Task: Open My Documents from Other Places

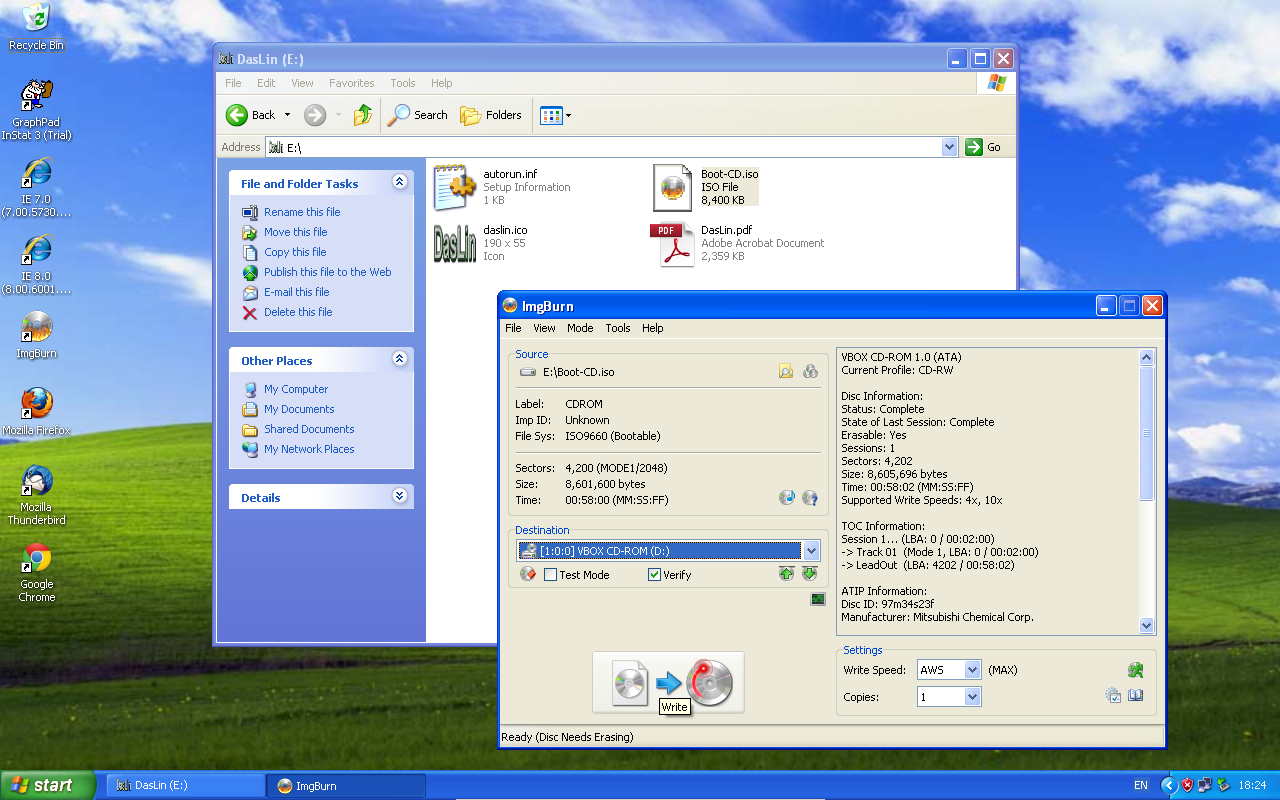Action: (299, 409)
